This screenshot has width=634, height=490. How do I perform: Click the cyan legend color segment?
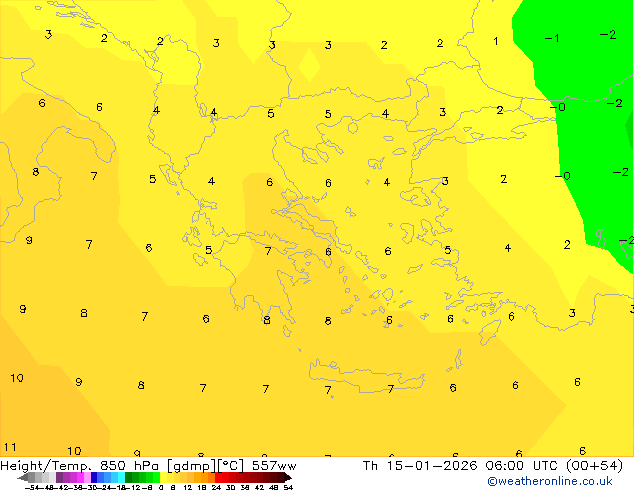(x=121, y=477)
